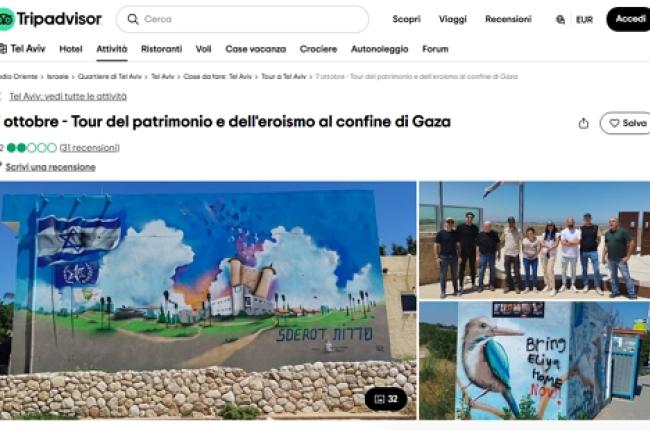650x430 pixels.
Task: Click the green rating bubbles
Action: point(32,148)
